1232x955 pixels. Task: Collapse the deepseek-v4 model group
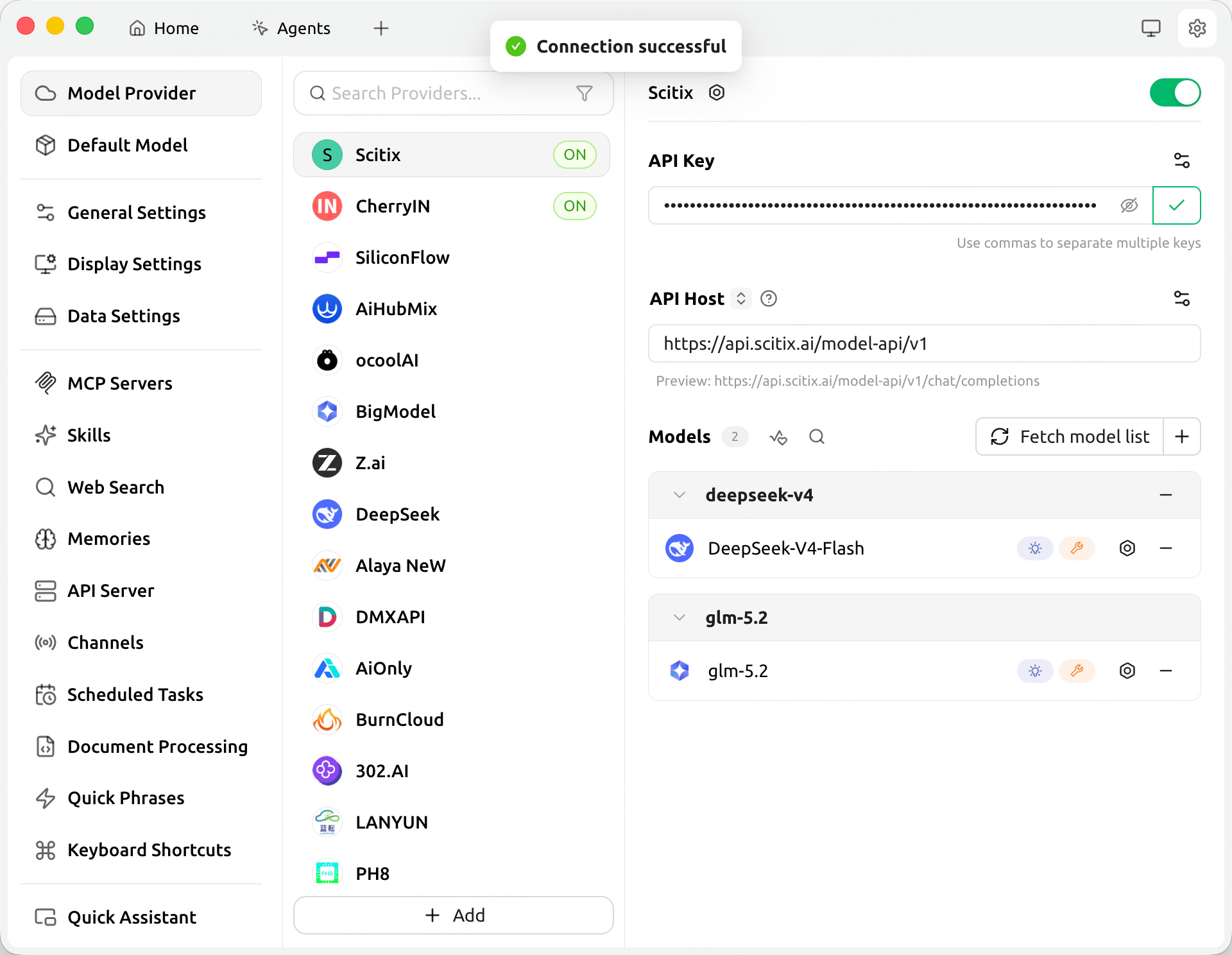(x=679, y=495)
